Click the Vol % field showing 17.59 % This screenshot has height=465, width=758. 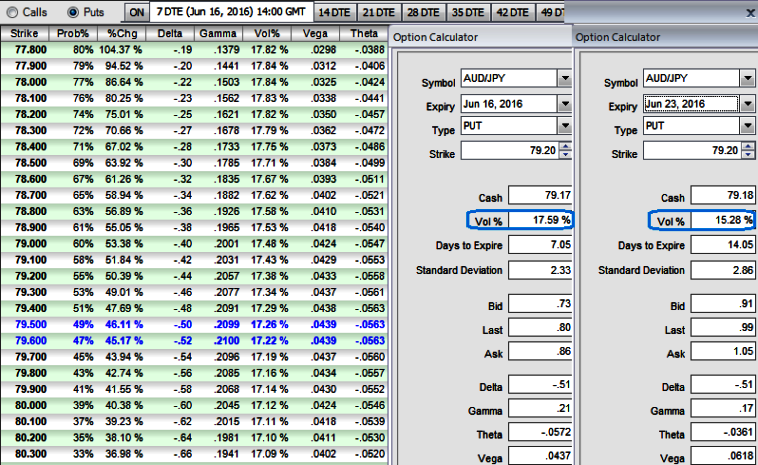pyautogui.click(x=541, y=220)
